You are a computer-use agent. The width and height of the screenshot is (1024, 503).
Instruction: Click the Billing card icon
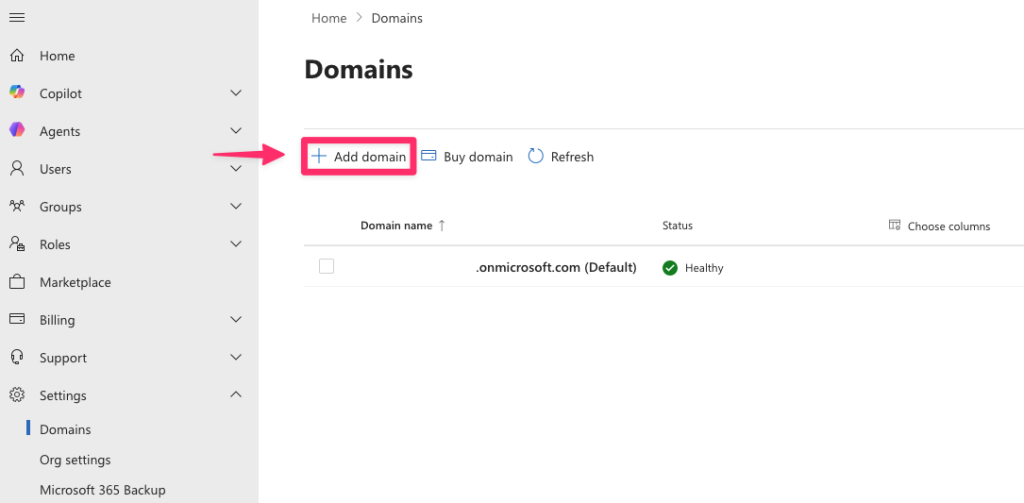[17, 319]
